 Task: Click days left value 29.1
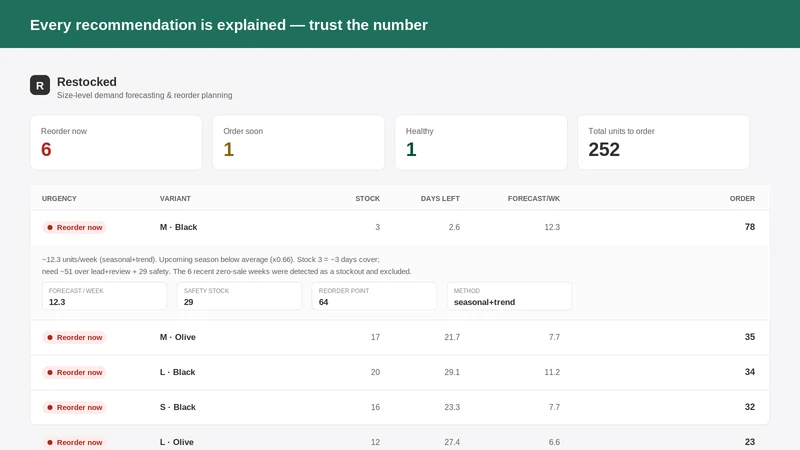452,372
